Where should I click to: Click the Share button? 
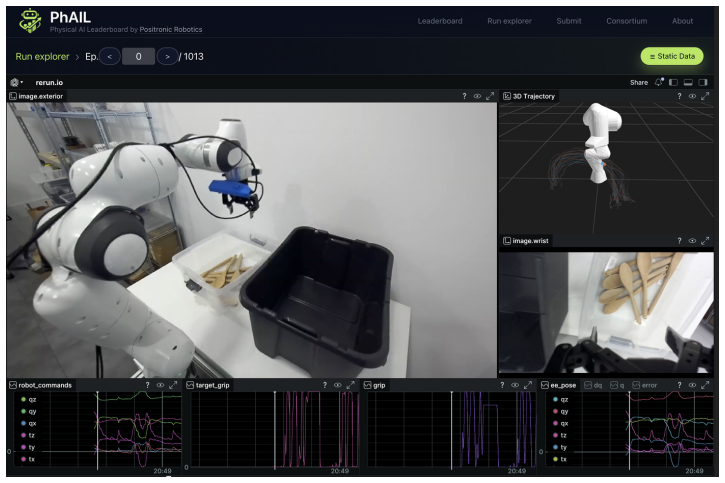pos(639,82)
